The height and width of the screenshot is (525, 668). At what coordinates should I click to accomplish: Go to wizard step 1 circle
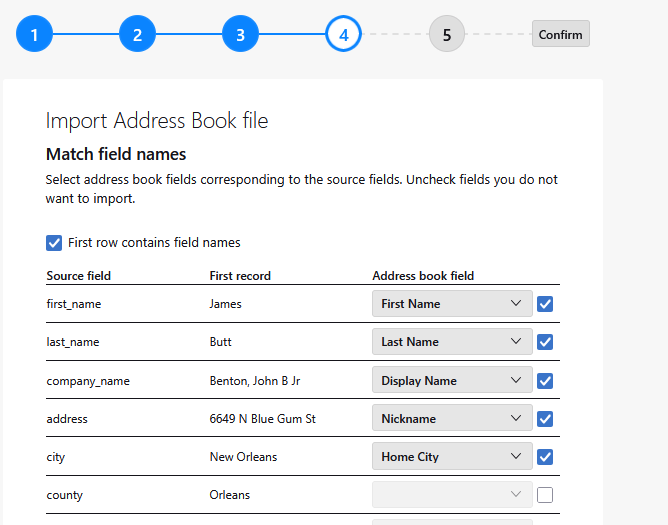(34, 34)
